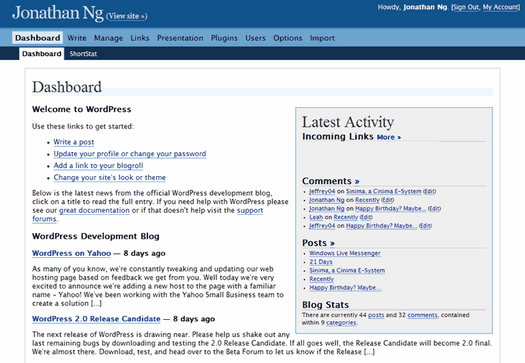The width and height of the screenshot is (525, 363).
Task: Click the posts link in Blog Stats
Action: (x=376, y=315)
